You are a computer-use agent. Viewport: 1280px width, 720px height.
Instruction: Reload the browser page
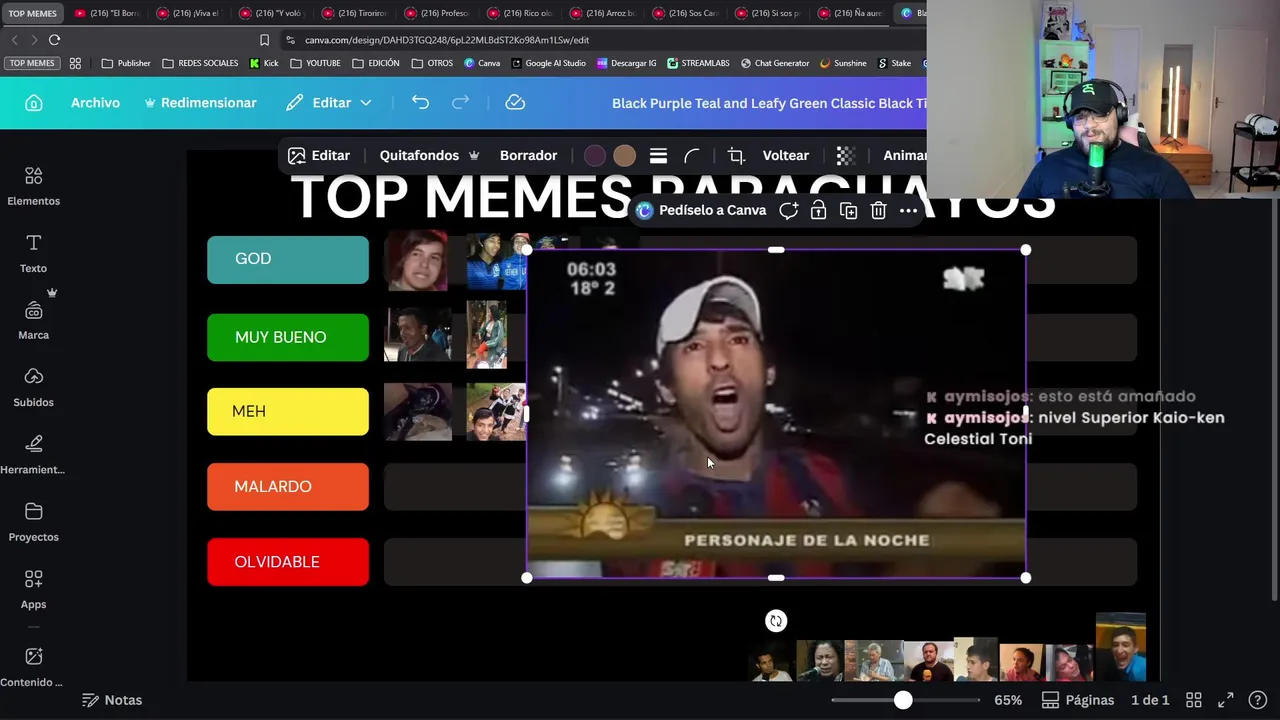[54, 40]
